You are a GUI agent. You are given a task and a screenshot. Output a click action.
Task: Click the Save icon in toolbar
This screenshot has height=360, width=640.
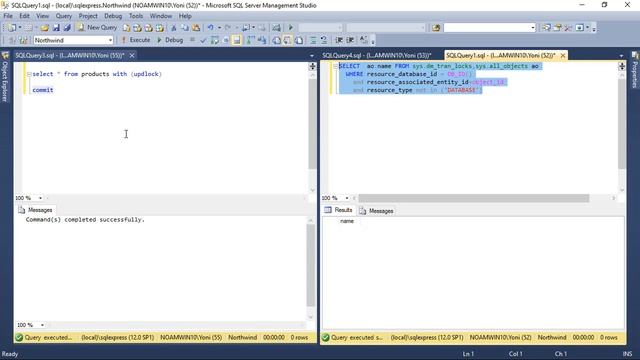point(56,28)
